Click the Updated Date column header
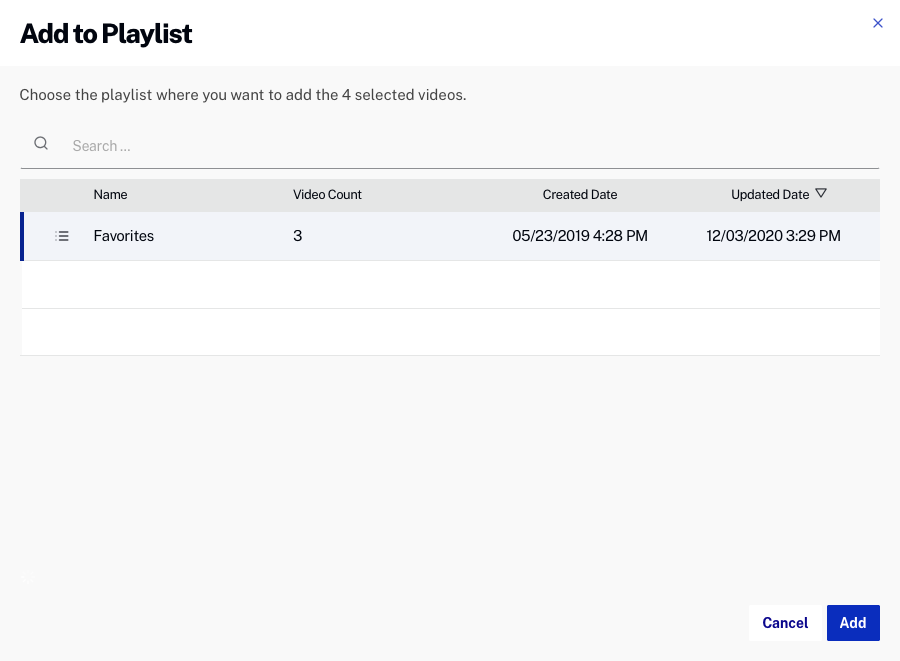Screen dimensions: 900x661 click(x=769, y=195)
